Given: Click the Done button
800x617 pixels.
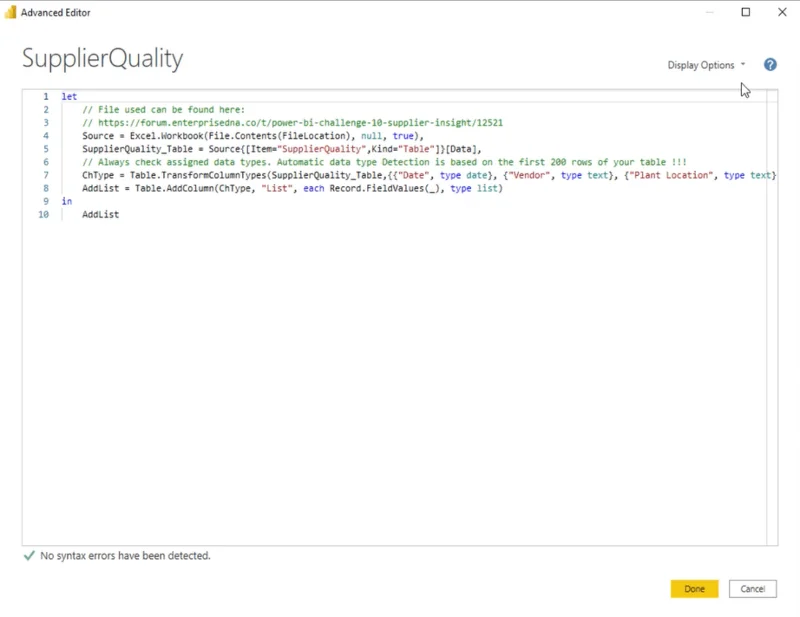Looking at the screenshot, I should click(694, 588).
